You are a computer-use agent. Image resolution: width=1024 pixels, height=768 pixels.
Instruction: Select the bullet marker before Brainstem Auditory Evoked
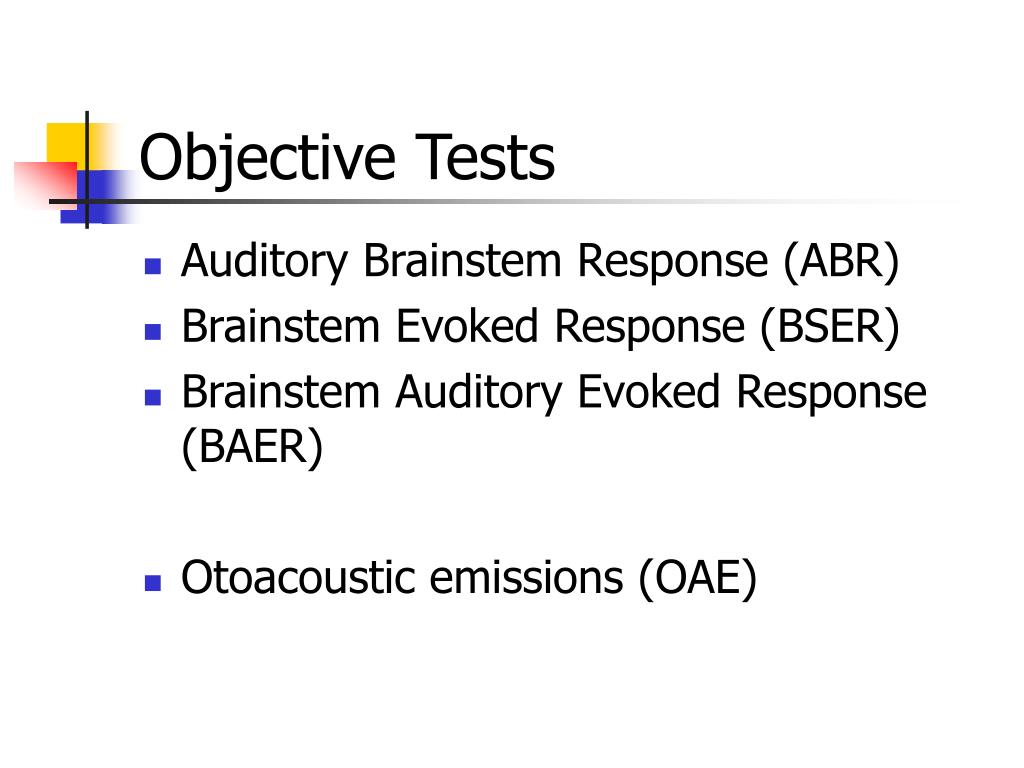(x=153, y=398)
